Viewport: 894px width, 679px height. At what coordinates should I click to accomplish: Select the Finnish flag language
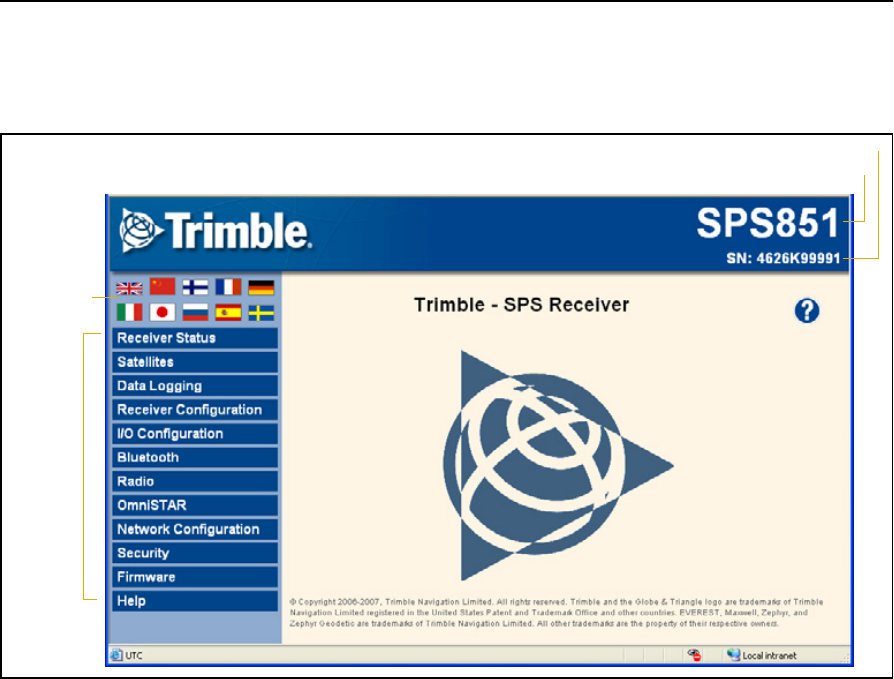pos(195,287)
